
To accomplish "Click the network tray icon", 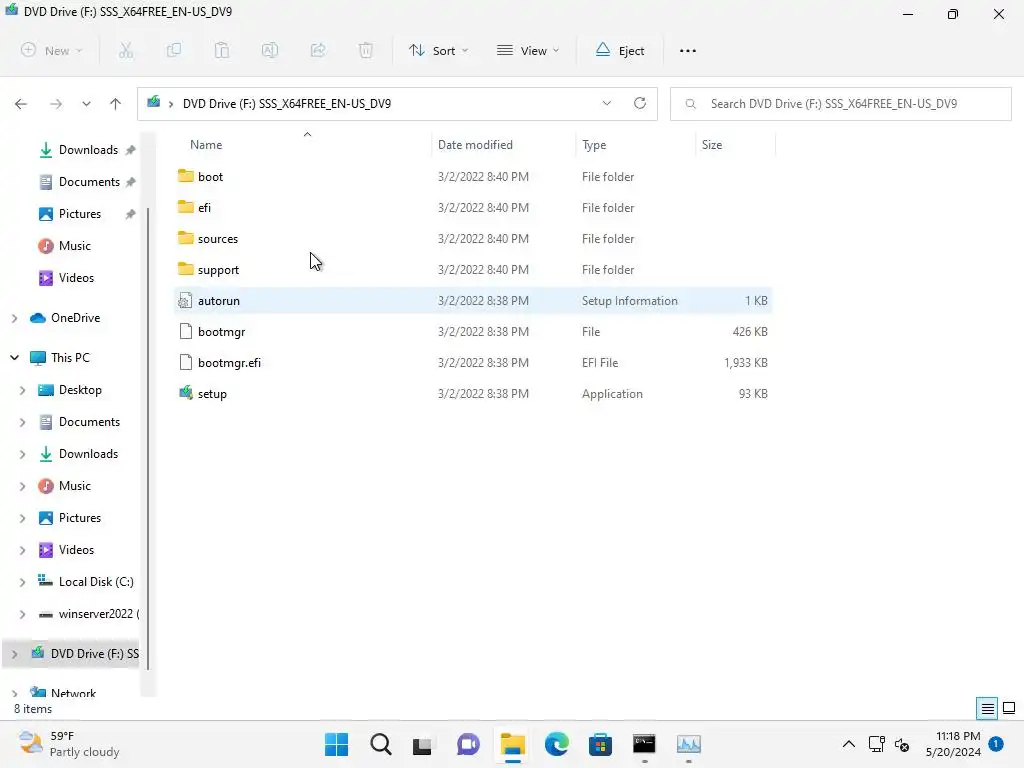I will pos(876,744).
